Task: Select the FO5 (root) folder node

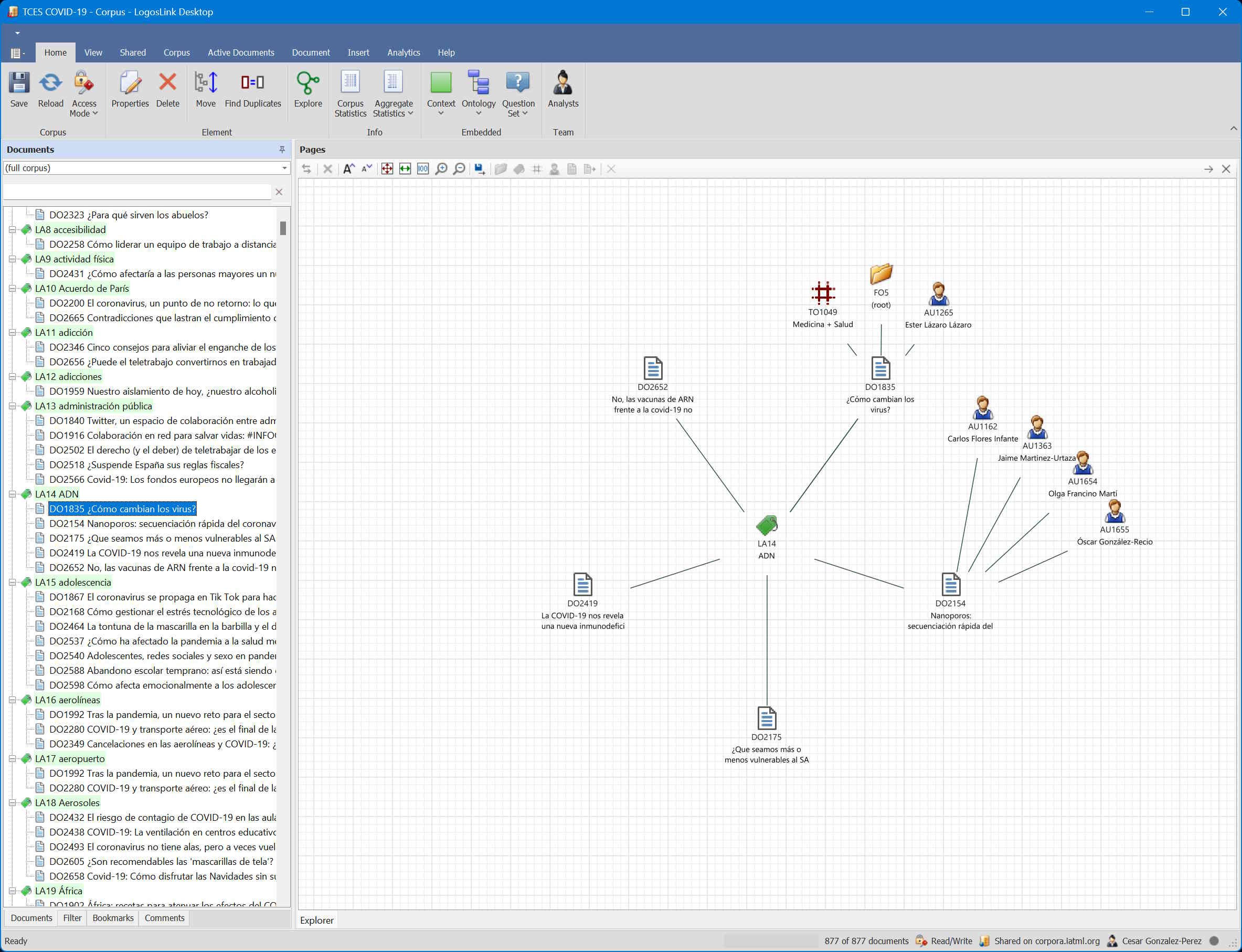Action: tap(881, 286)
